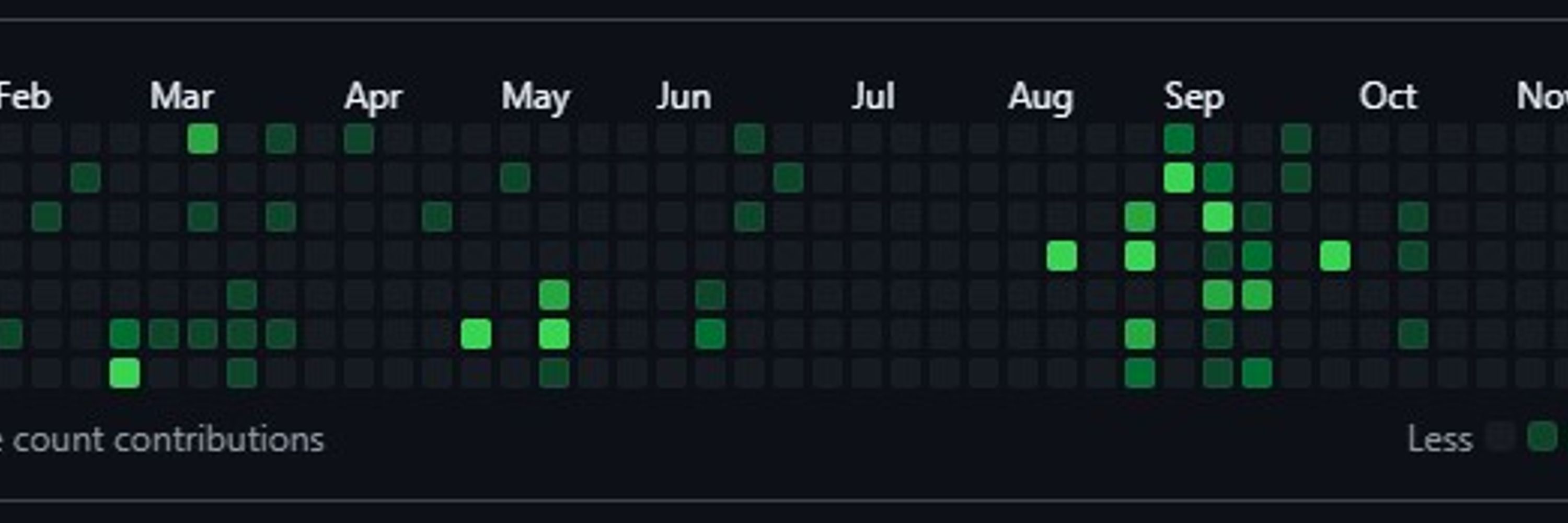Select the Sep month label
Viewport: 1568px width, 523px height.
(x=1194, y=98)
